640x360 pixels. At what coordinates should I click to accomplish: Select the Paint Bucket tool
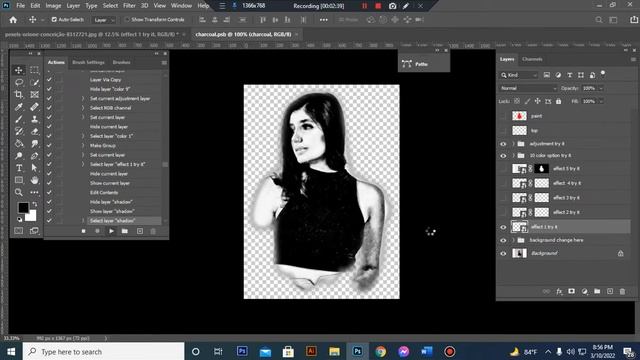[x=19, y=144]
